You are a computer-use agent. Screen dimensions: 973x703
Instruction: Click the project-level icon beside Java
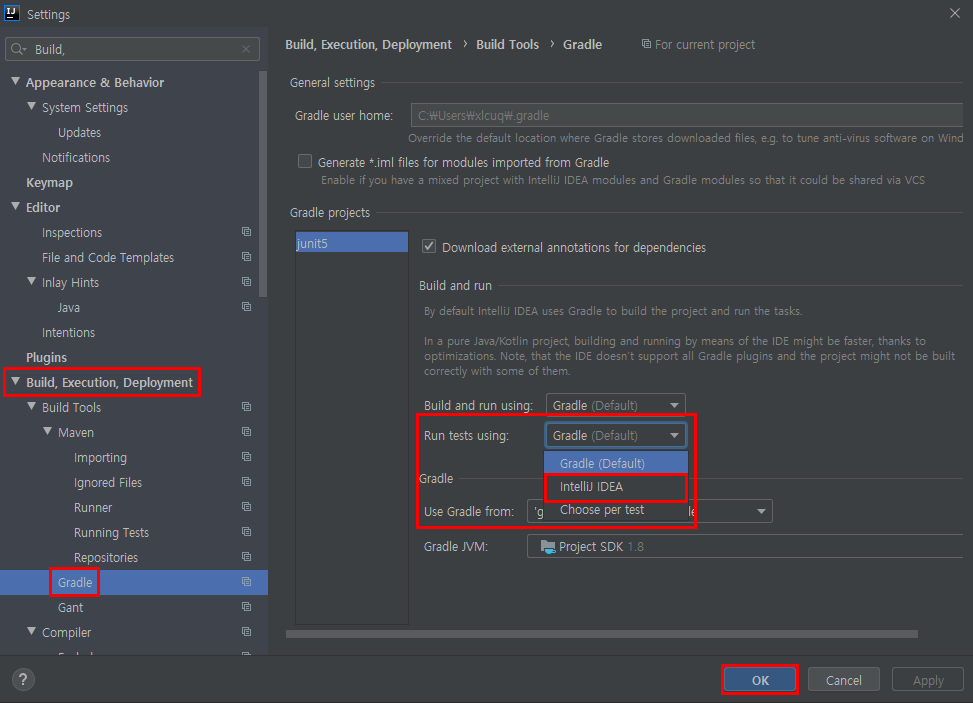tap(246, 307)
